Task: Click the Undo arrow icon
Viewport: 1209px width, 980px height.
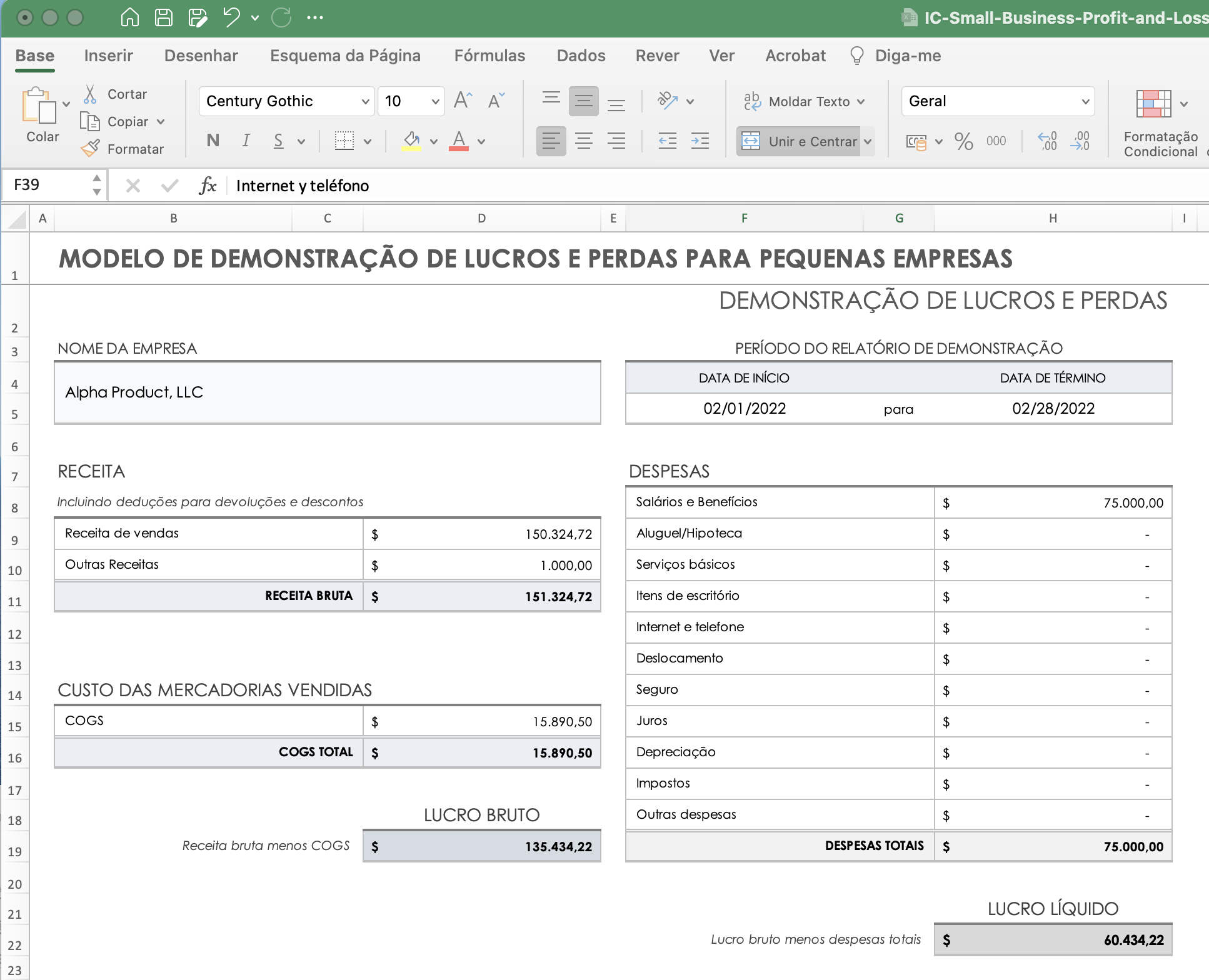Action: pyautogui.click(x=231, y=17)
